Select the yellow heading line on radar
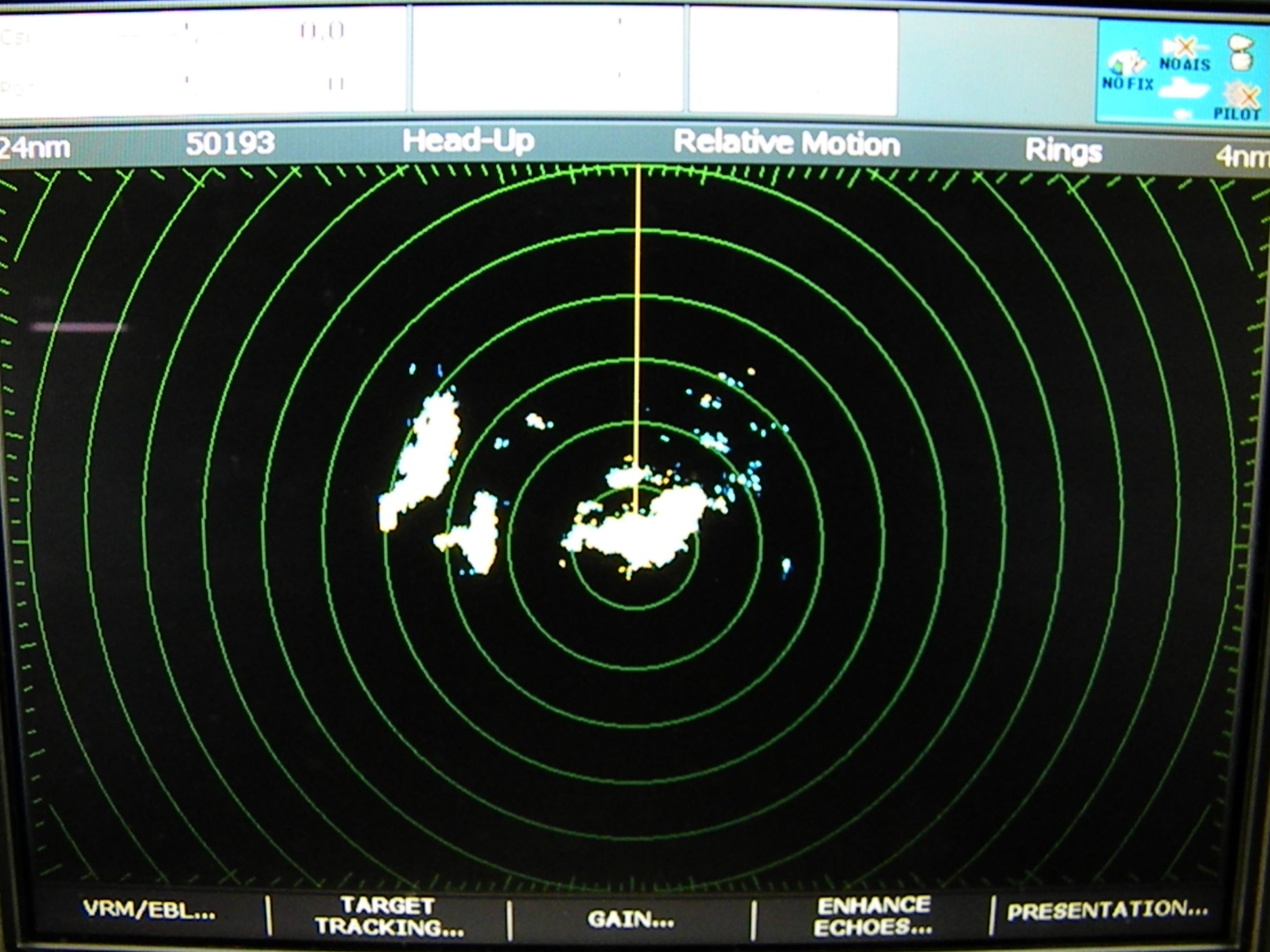 (637, 338)
